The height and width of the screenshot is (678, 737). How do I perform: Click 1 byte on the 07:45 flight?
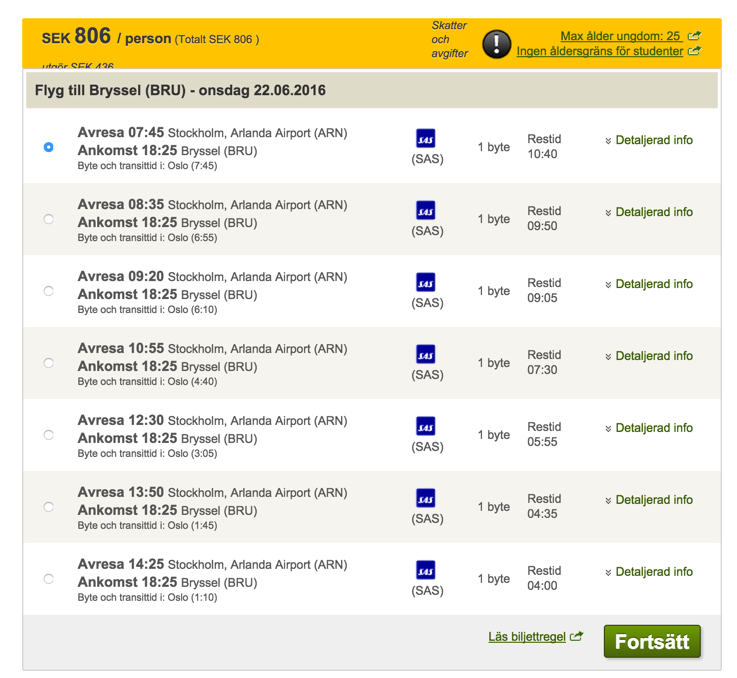494,147
